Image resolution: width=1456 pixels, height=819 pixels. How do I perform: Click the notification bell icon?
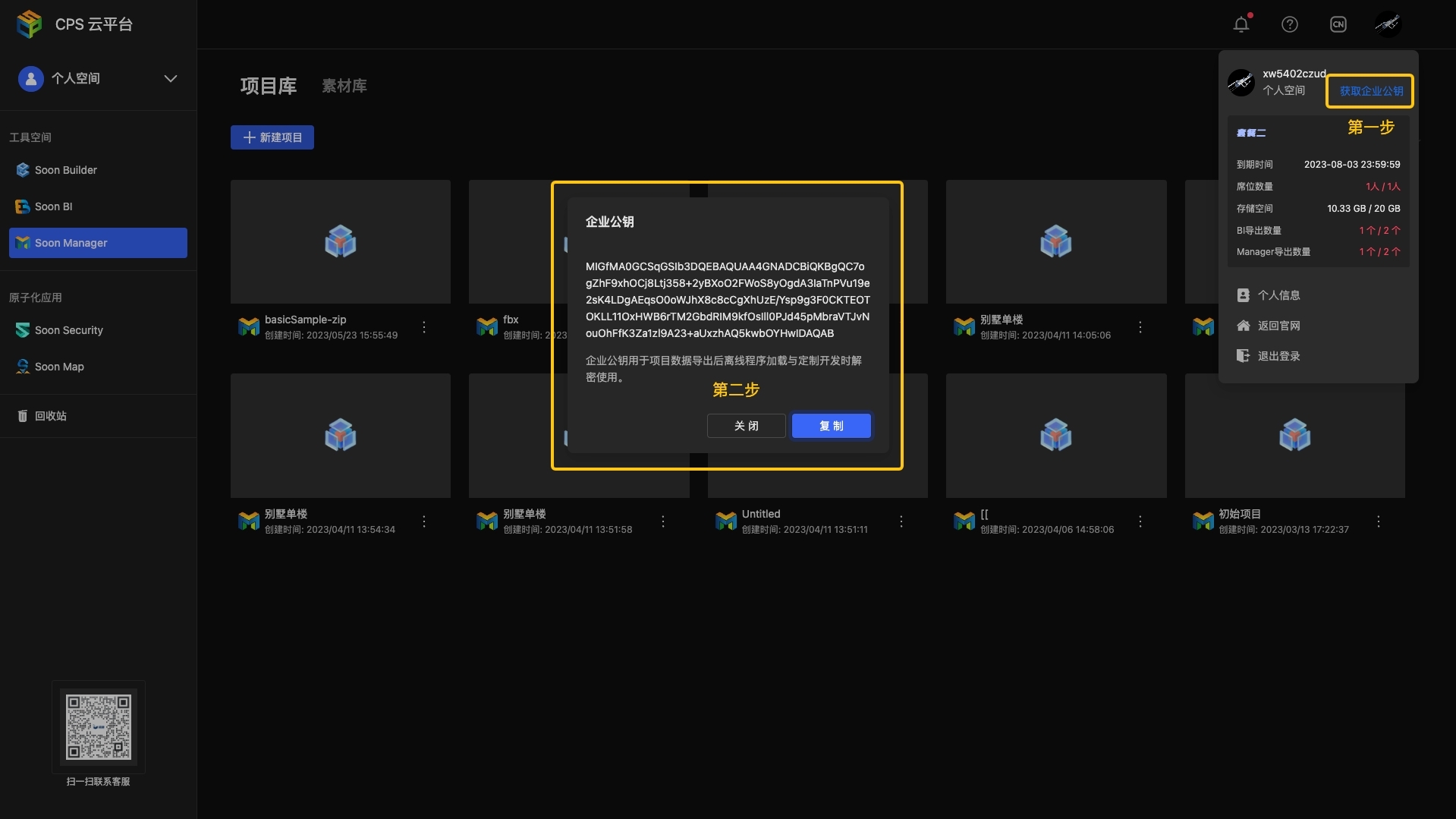click(x=1241, y=24)
